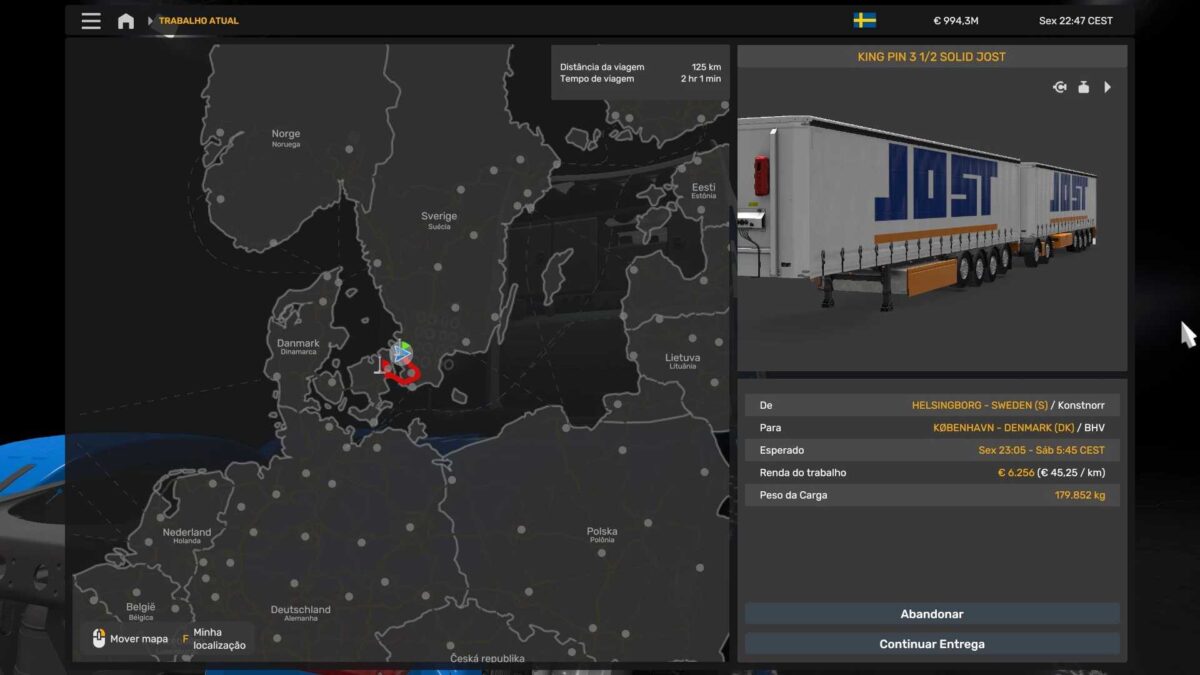Go to the home screen icon

[x=126, y=21]
